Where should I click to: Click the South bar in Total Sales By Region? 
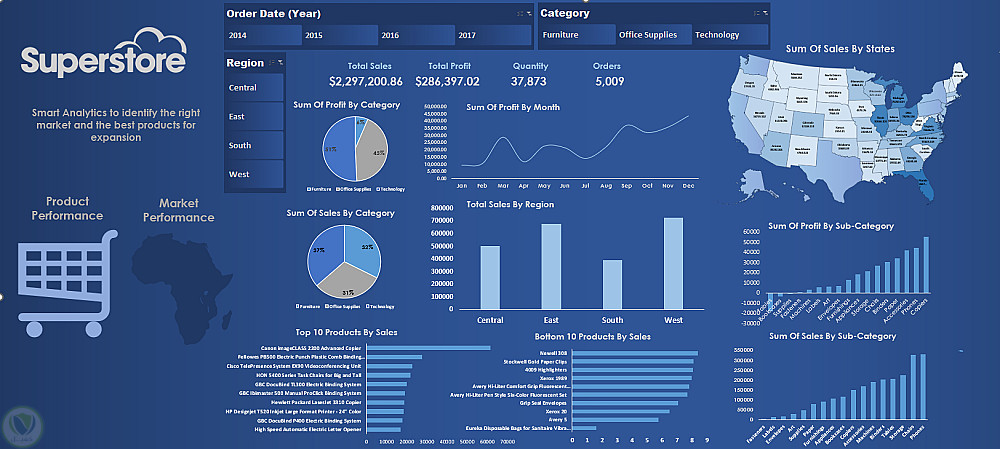coord(612,284)
